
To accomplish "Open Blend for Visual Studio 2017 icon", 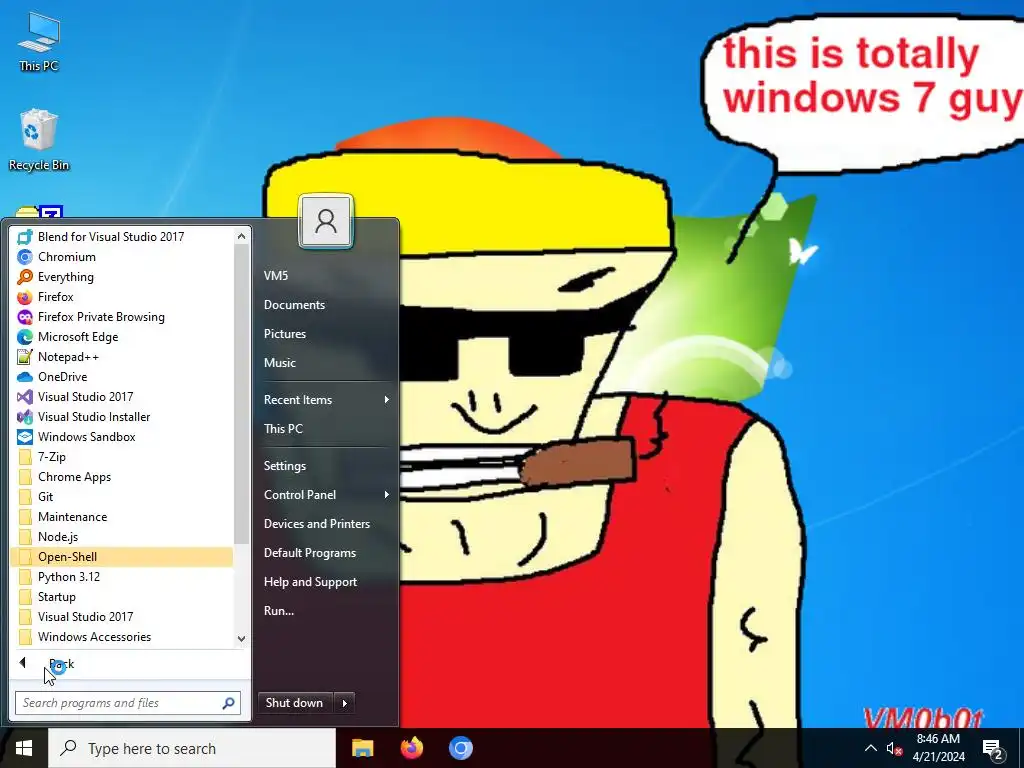I will 25,236.
